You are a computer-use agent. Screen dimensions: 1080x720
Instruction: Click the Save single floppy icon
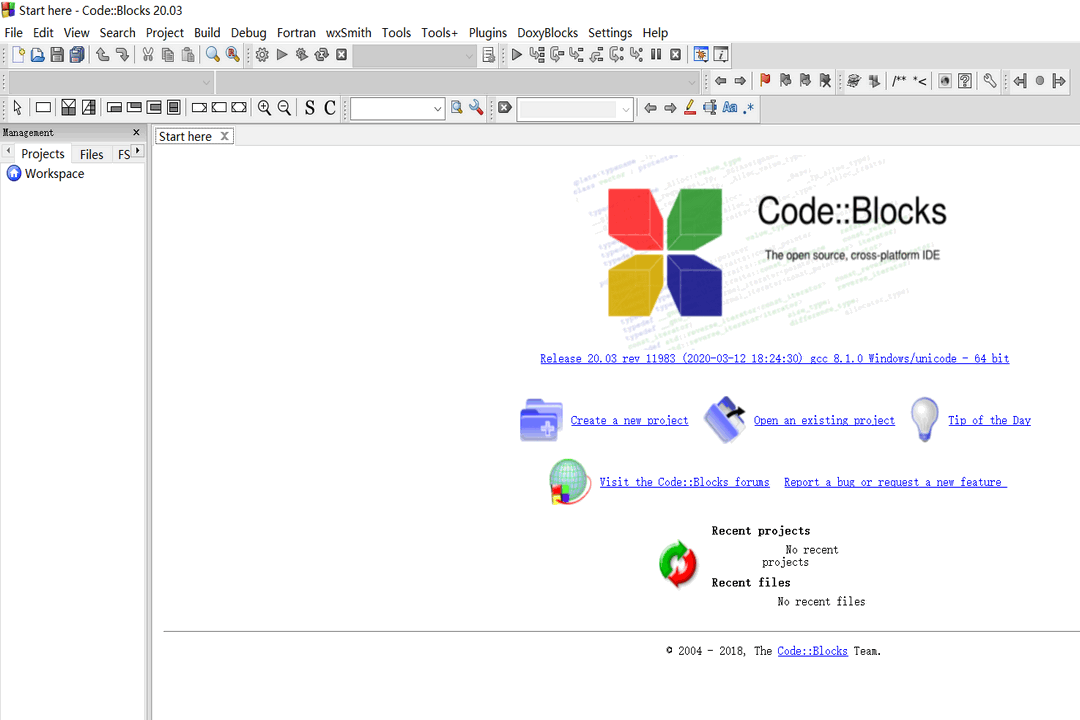(x=57, y=54)
